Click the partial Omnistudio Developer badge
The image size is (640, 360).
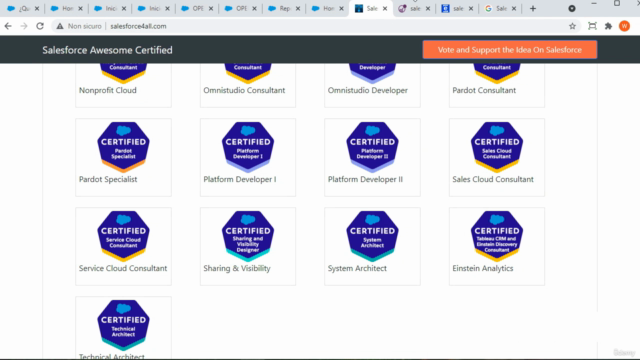pyautogui.click(x=372, y=73)
